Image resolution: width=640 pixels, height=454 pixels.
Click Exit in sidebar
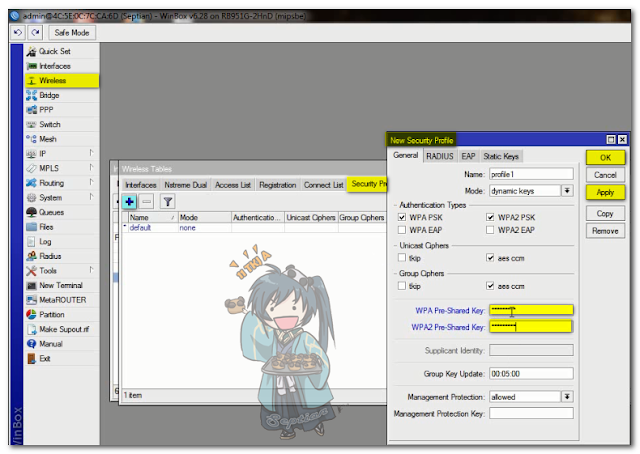[x=62, y=359]
